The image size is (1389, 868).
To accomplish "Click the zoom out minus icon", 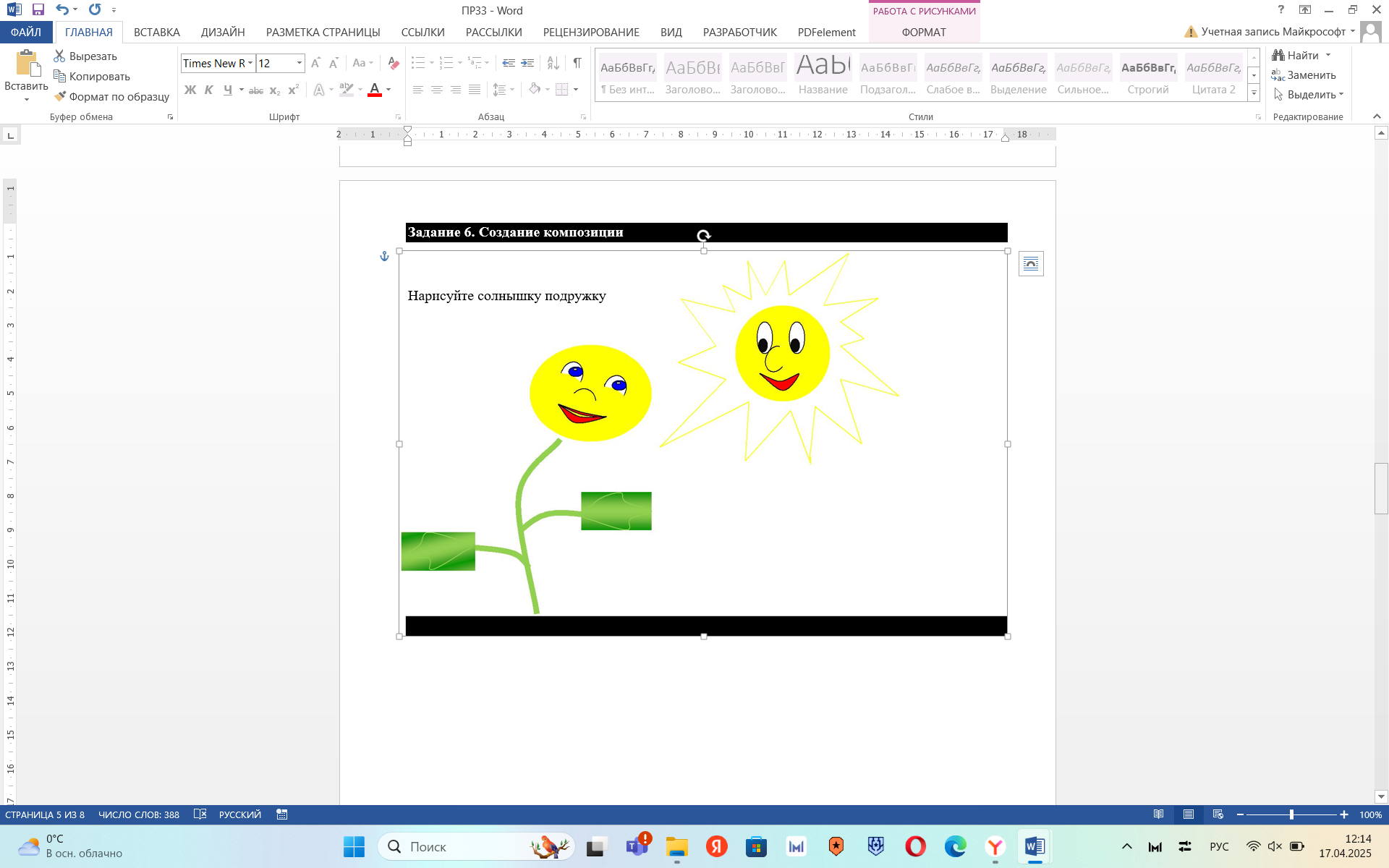I will pyautogui.click(x=1240, y=814).
